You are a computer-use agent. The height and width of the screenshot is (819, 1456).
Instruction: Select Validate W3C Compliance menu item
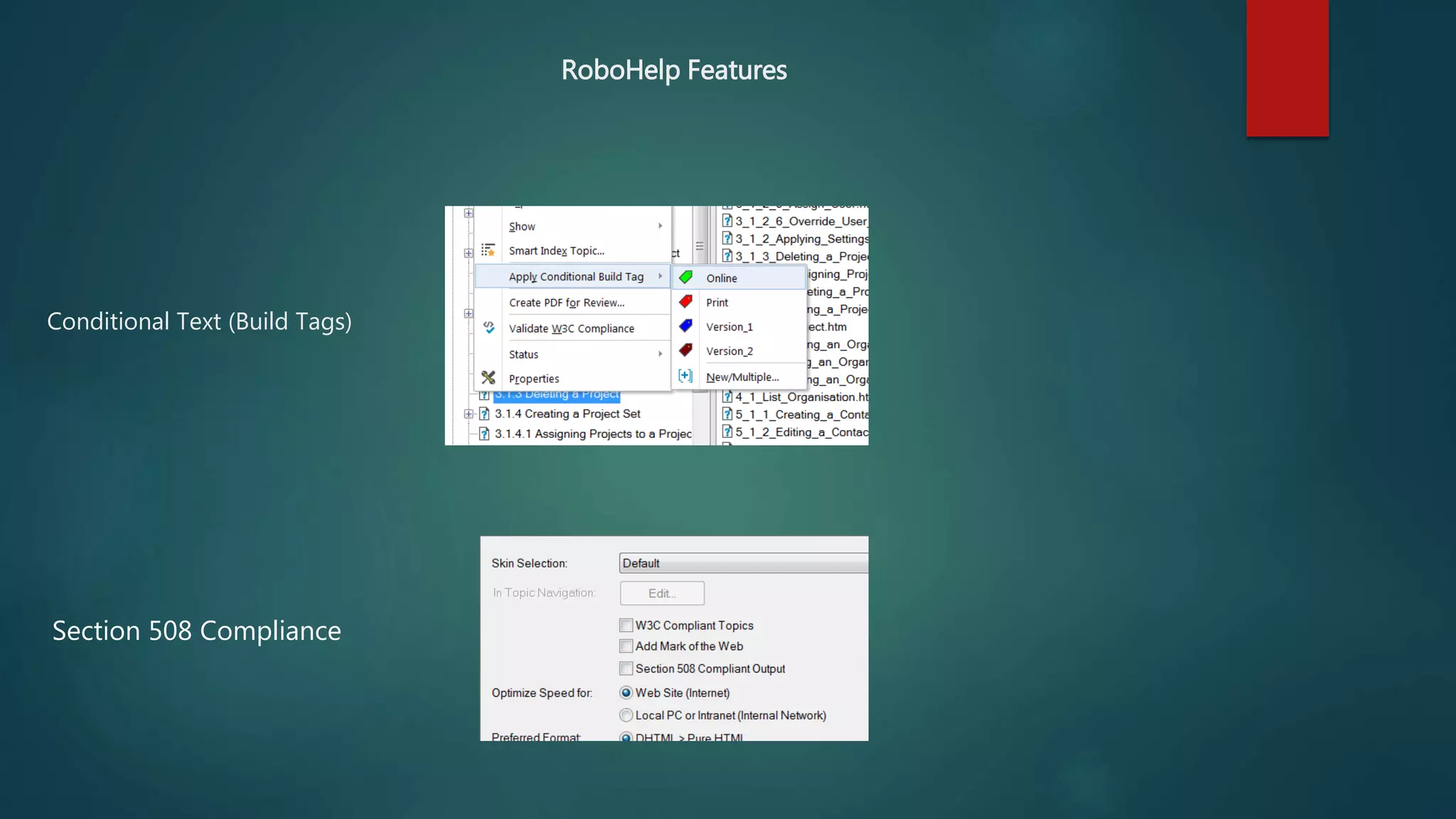572,328
